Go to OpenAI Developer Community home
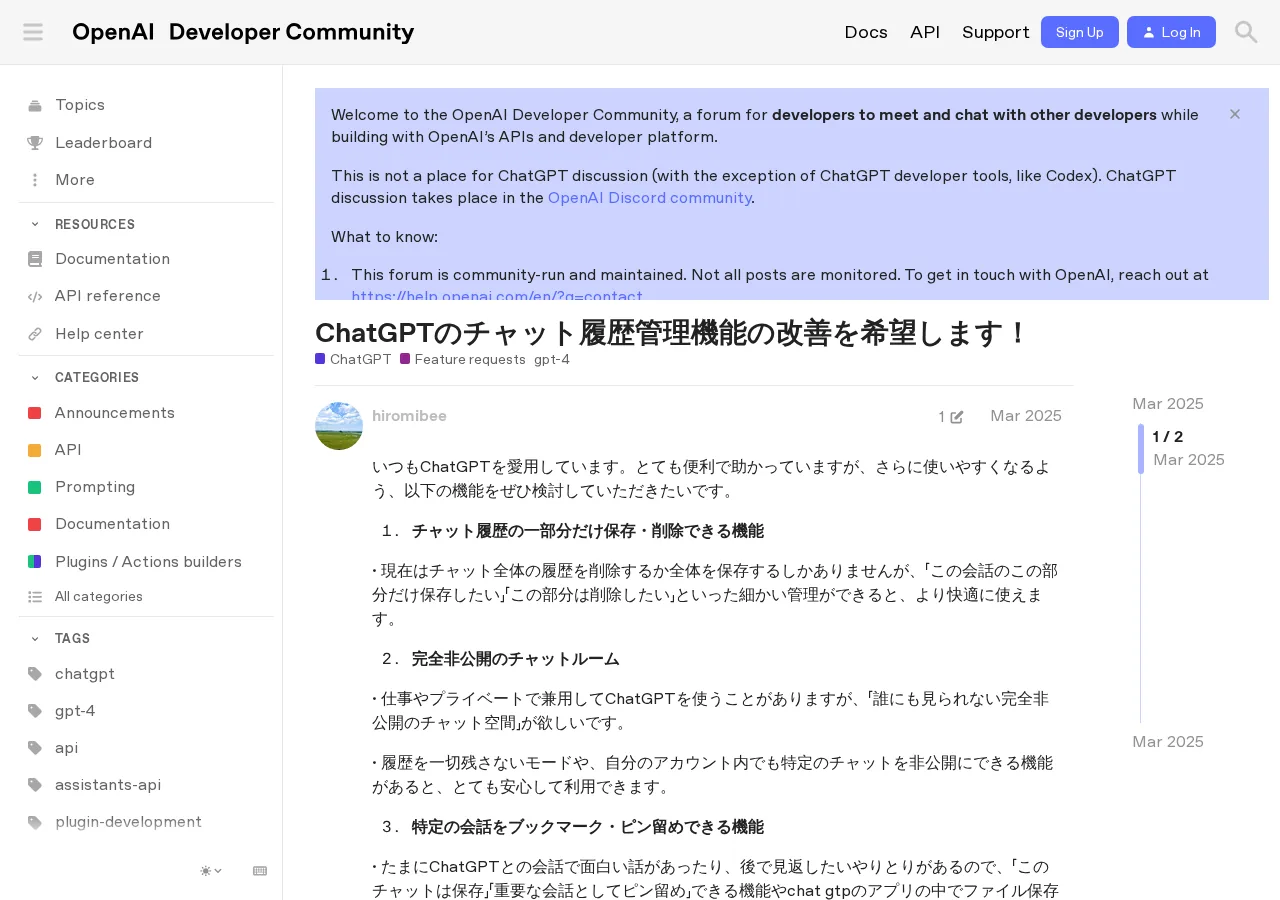This screenshot has width=1280, height=900. click(243, 32)
